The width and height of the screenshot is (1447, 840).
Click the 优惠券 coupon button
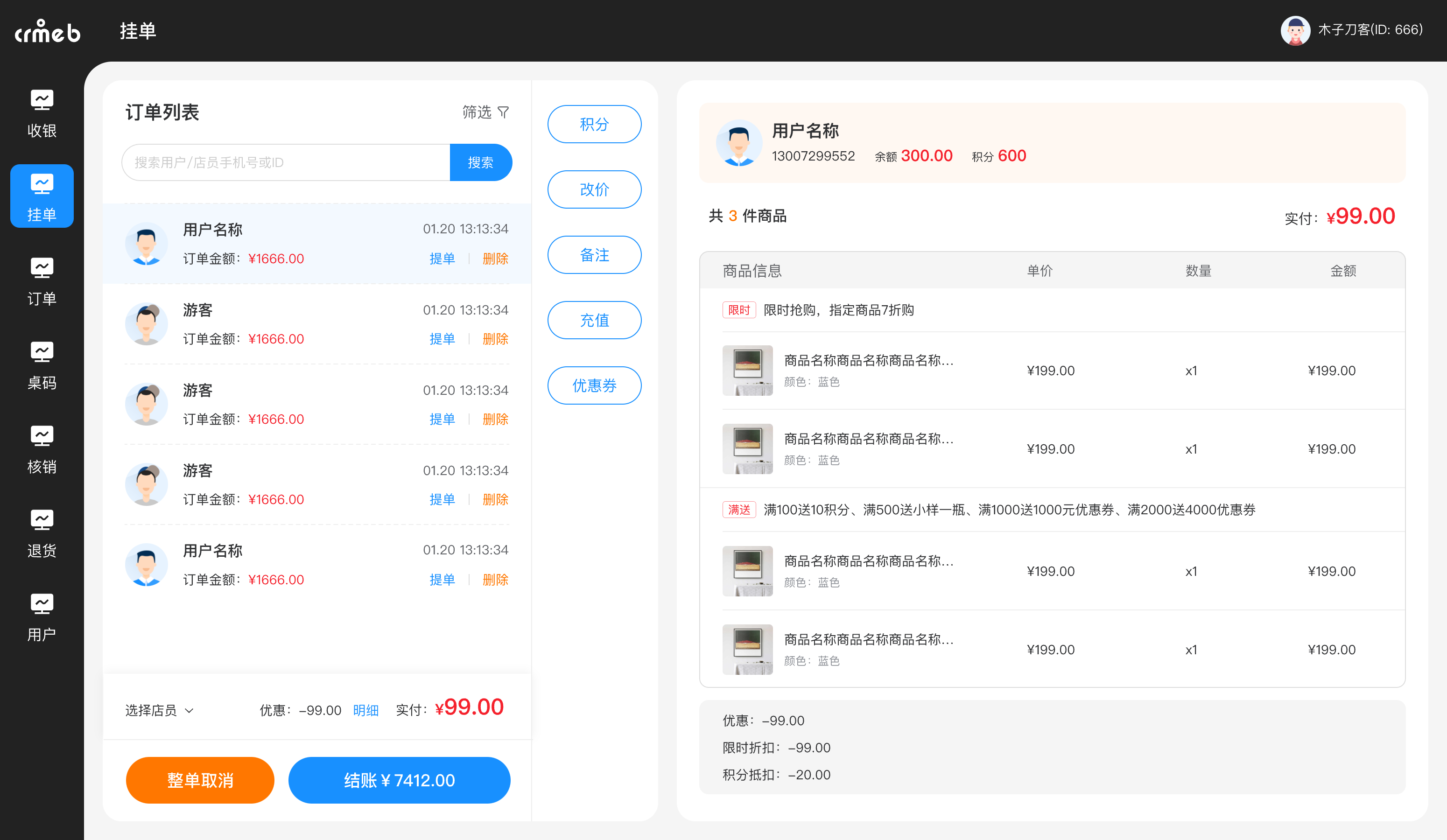pos(594,385)
